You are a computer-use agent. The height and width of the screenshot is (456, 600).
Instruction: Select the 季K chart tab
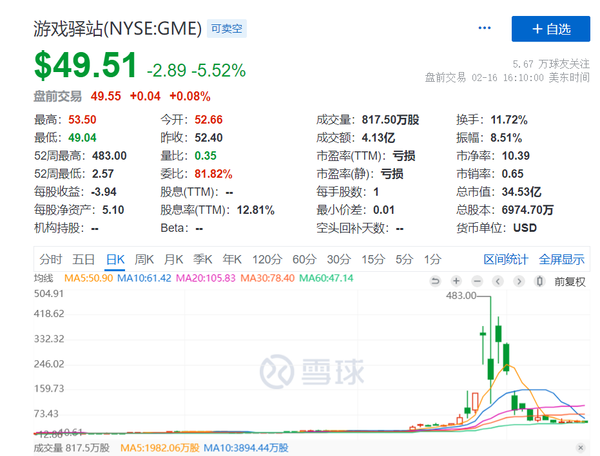(x=202, y=259)
